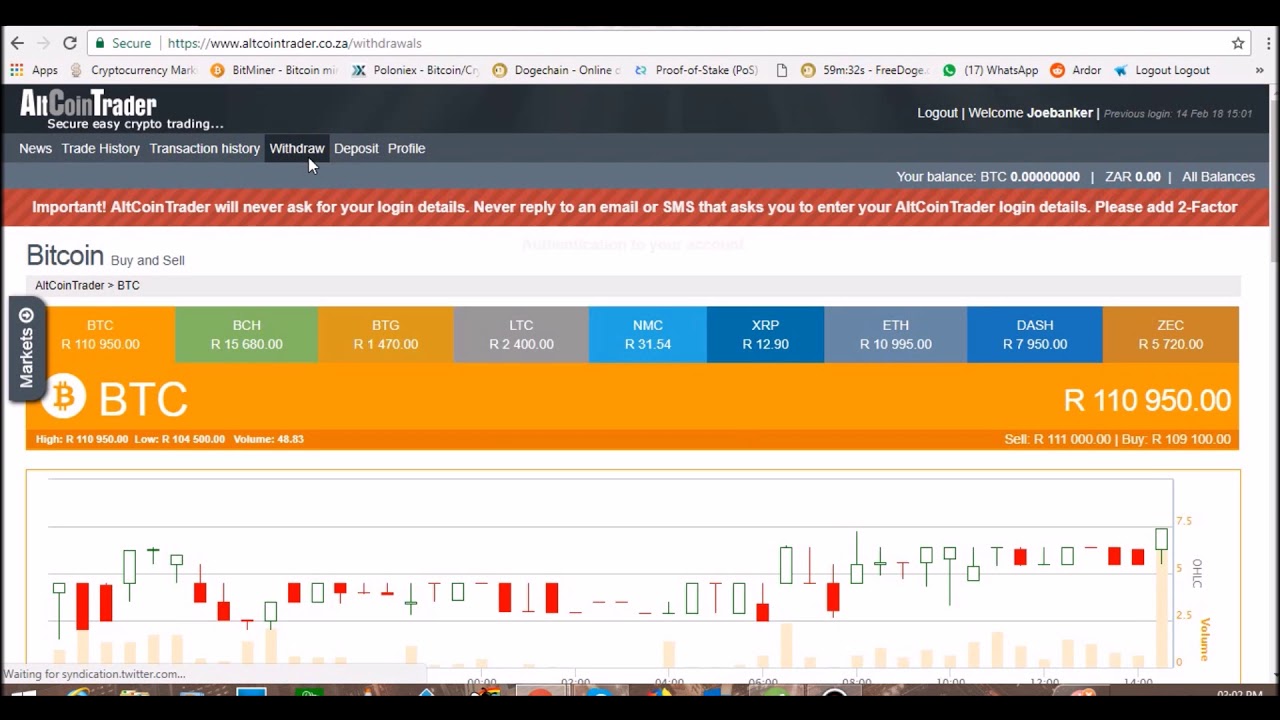This screenshot has width=1280, height=720.
Task: Select the LTC market tile
Action: [x=521, y=334]
